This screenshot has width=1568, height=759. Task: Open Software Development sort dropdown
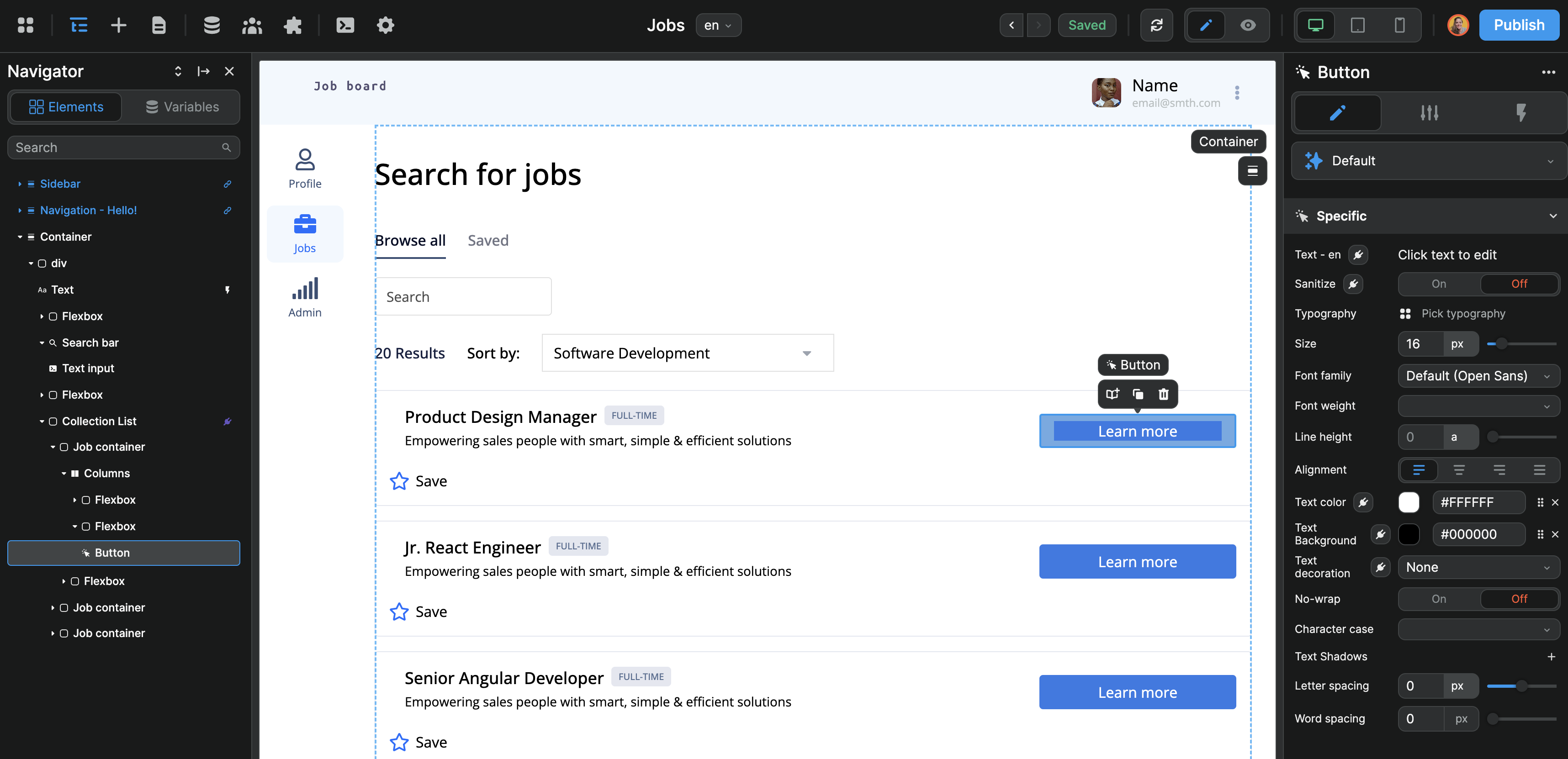(x=687, y=353)
